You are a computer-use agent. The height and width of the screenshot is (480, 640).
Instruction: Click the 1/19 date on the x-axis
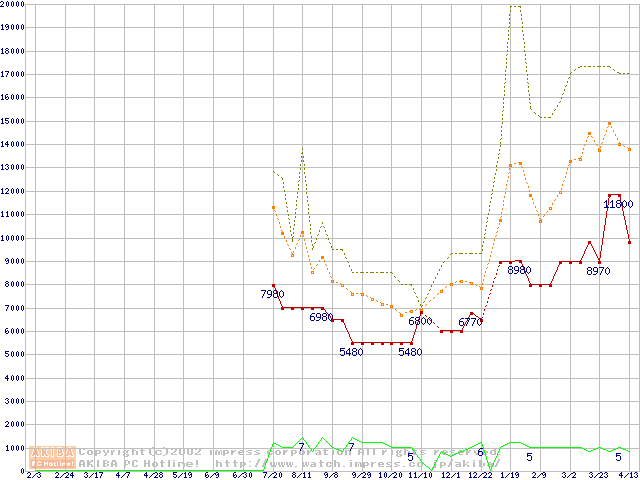[509, 474]
